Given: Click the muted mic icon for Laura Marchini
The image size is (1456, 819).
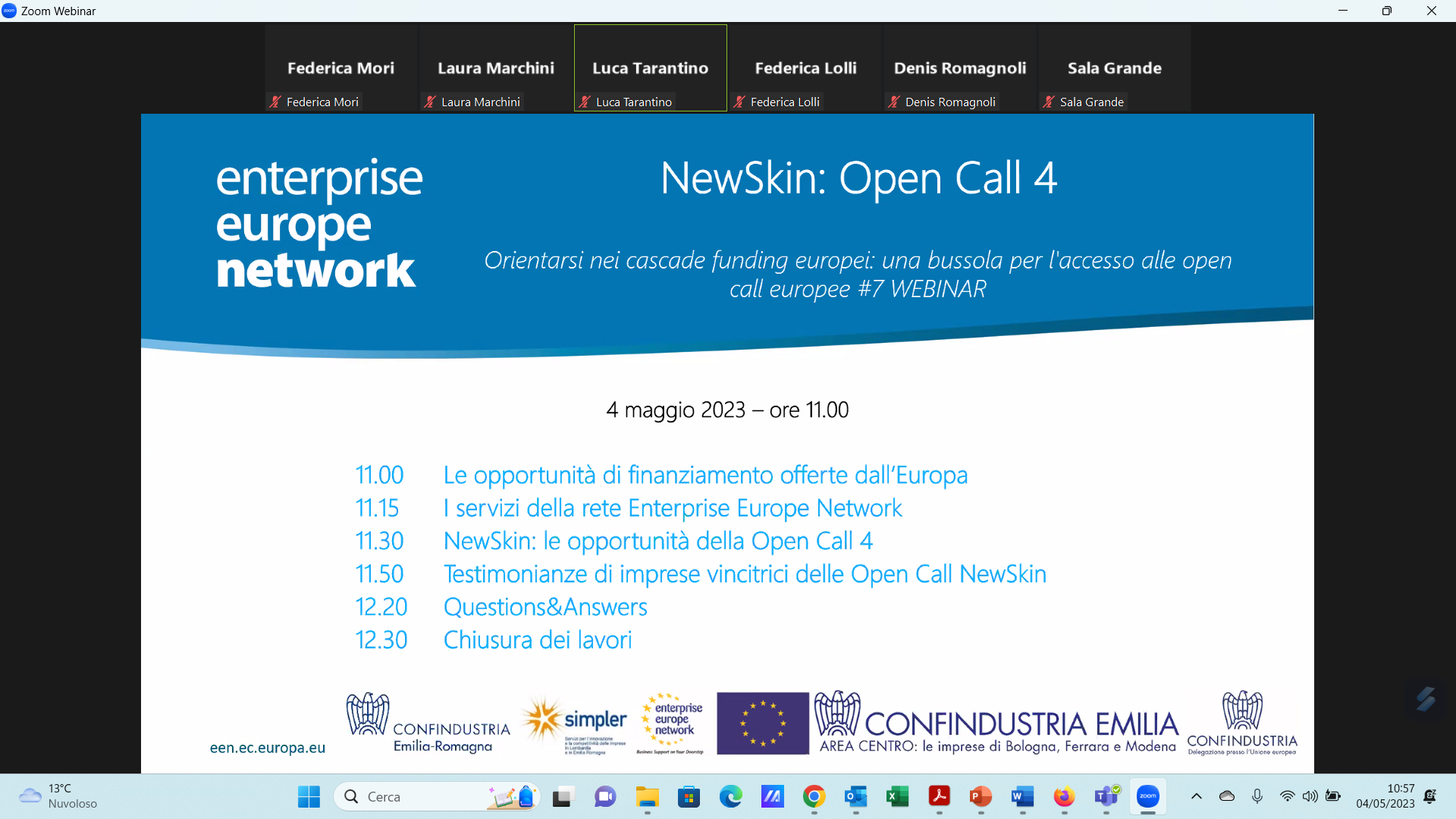Looking at the screenshot, I should 430,102.
